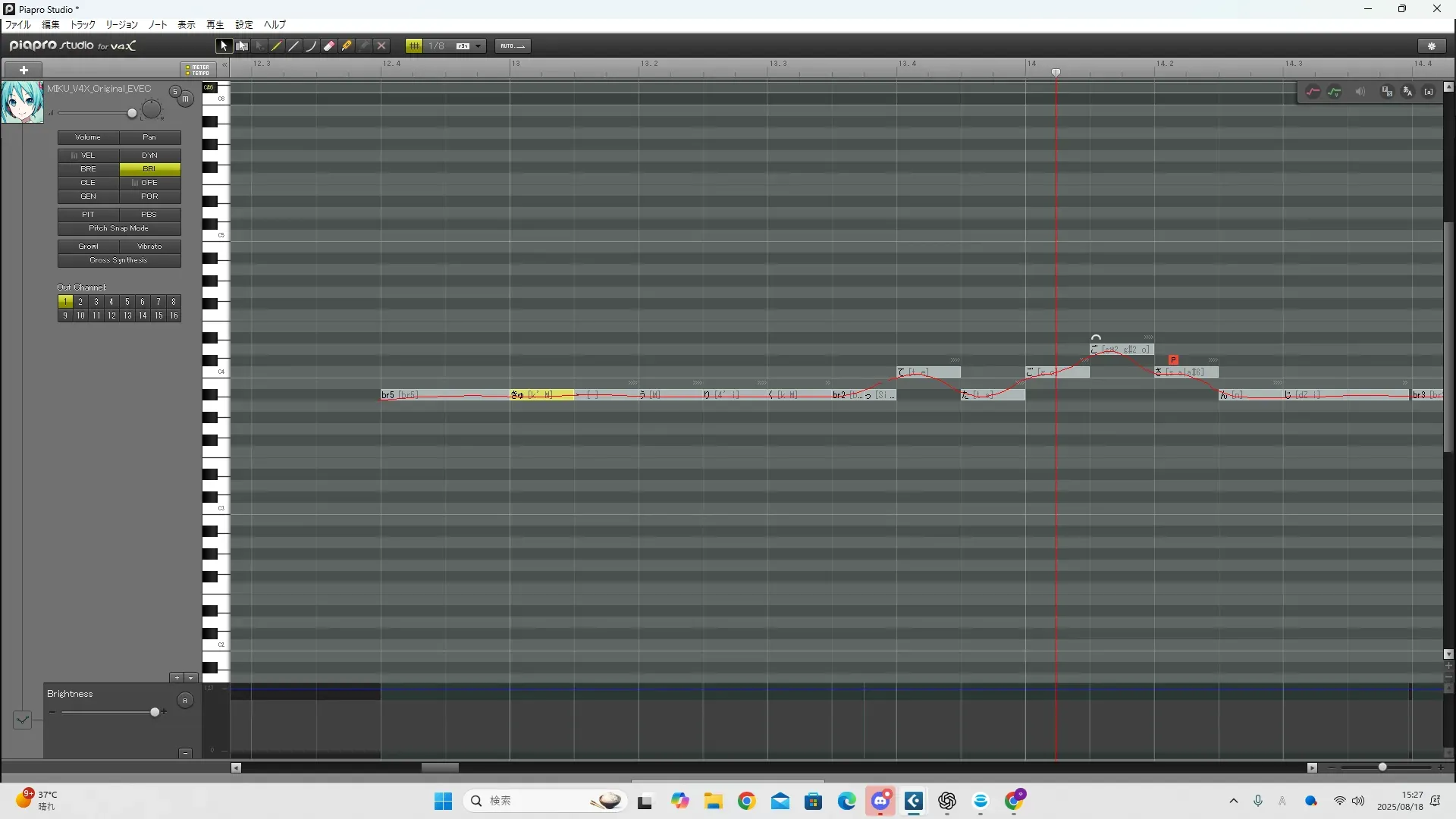The width and height of the screenshot is (1456, 819).
Task: Open the ノート menu
Action: (x=158, y=25)
